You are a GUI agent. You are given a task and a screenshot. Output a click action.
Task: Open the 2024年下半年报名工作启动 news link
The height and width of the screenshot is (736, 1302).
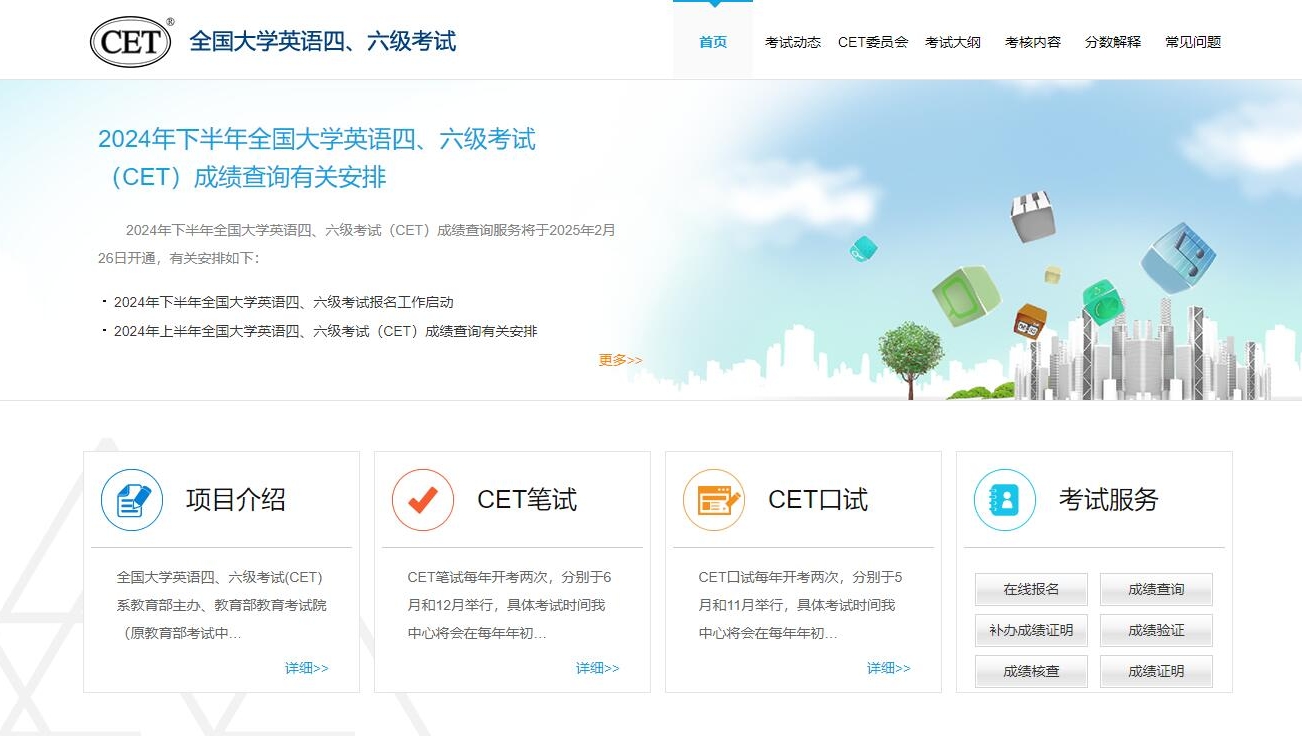(283, 302)
